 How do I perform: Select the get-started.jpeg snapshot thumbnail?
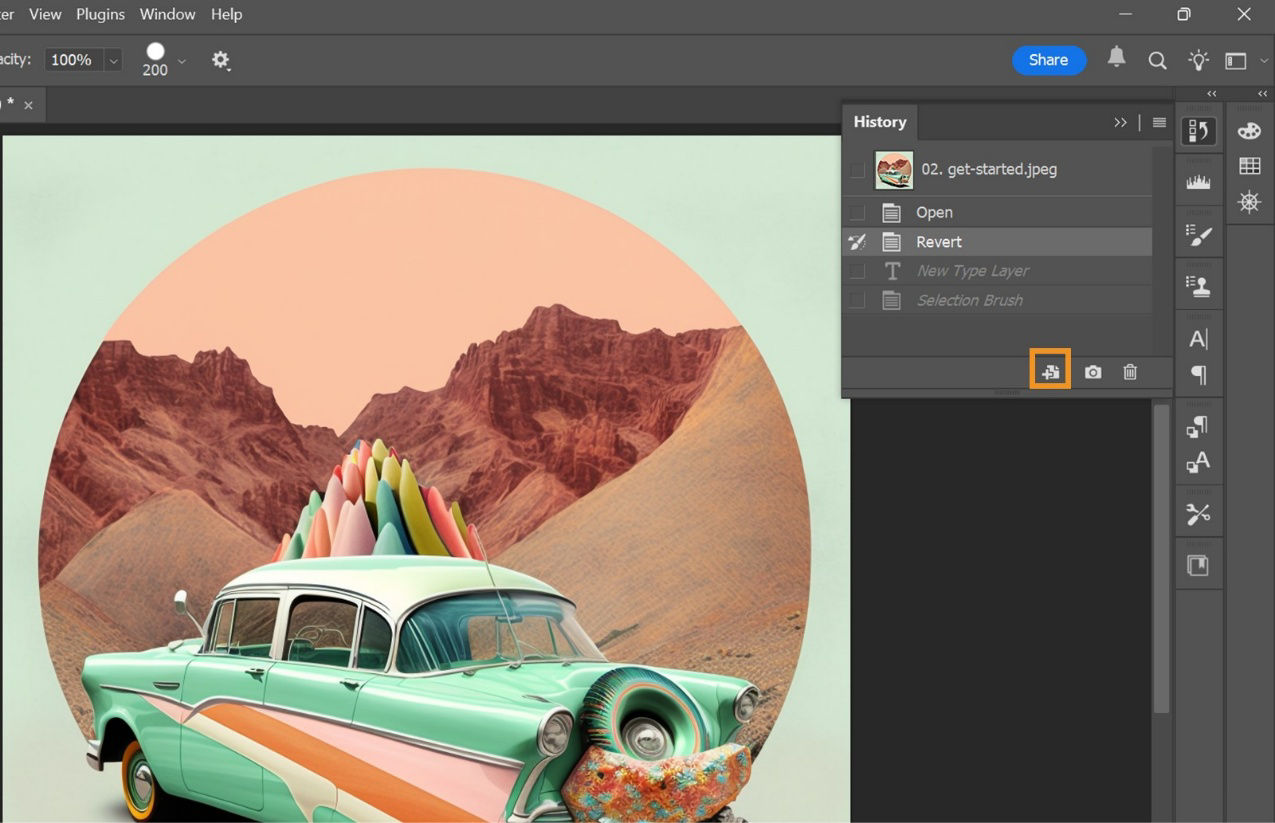pyautogui.click(x=893, y=169)
